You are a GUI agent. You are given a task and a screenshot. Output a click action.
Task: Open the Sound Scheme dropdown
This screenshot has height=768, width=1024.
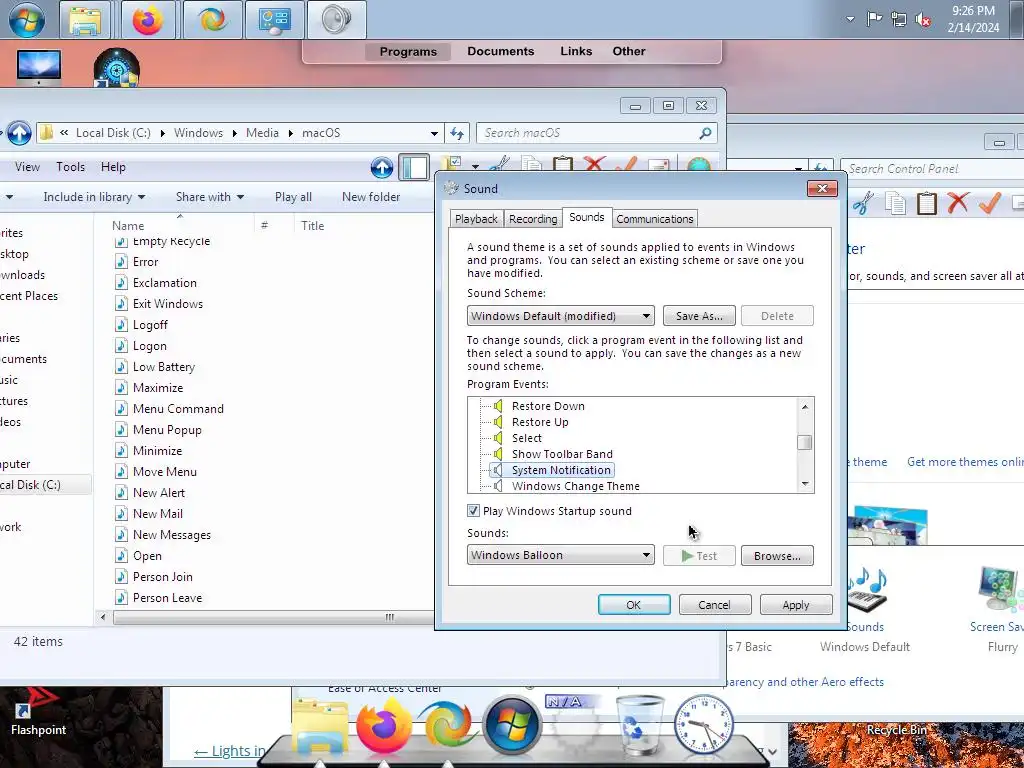[560, 316]
